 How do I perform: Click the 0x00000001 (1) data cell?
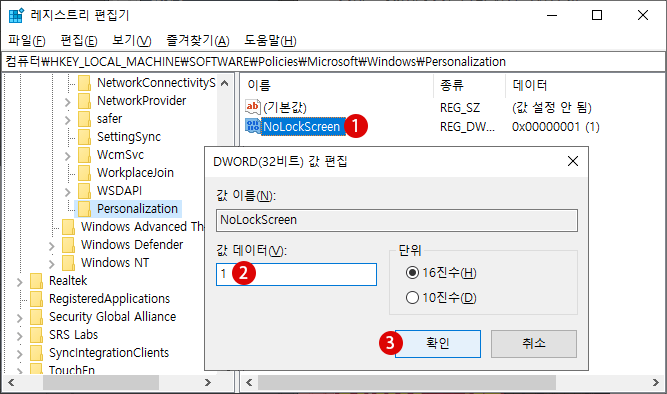pyautogui.click(x=556, y=127)
